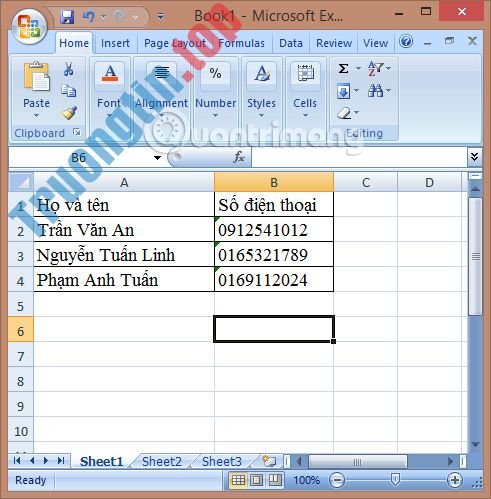491x499 pixels.
Task: Open the Alignment group
Action: (x=162, y=91)
